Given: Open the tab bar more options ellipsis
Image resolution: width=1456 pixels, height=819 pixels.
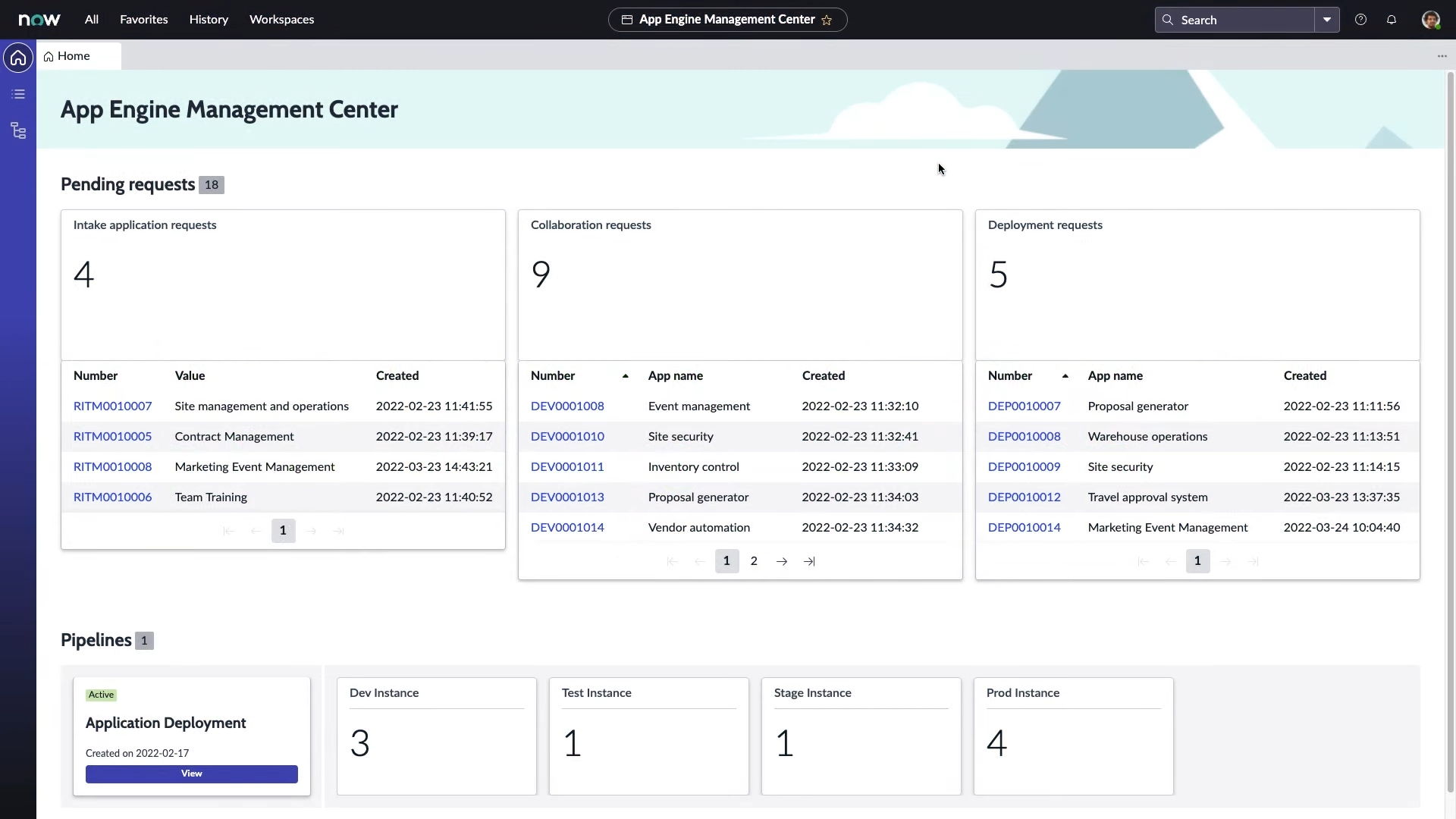Looking at the screenshot, I should [x=1442, y=56].
